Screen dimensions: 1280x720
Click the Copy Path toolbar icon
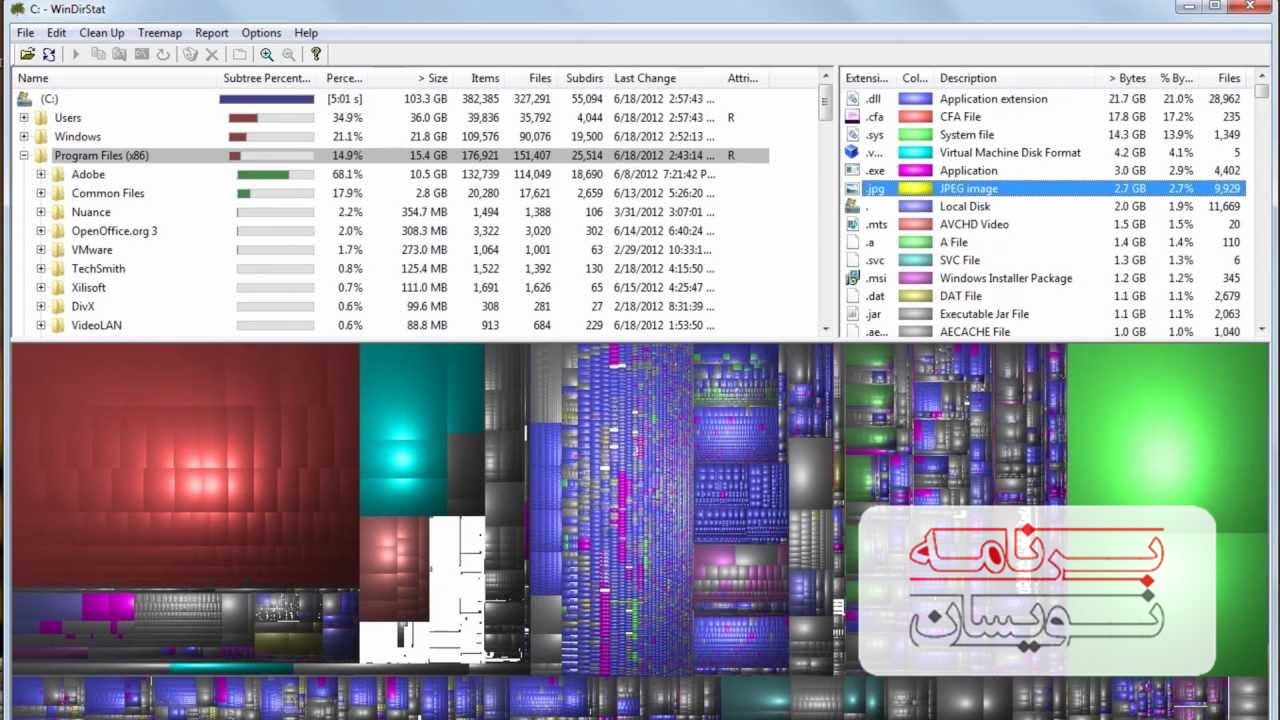tap(98, 54)
